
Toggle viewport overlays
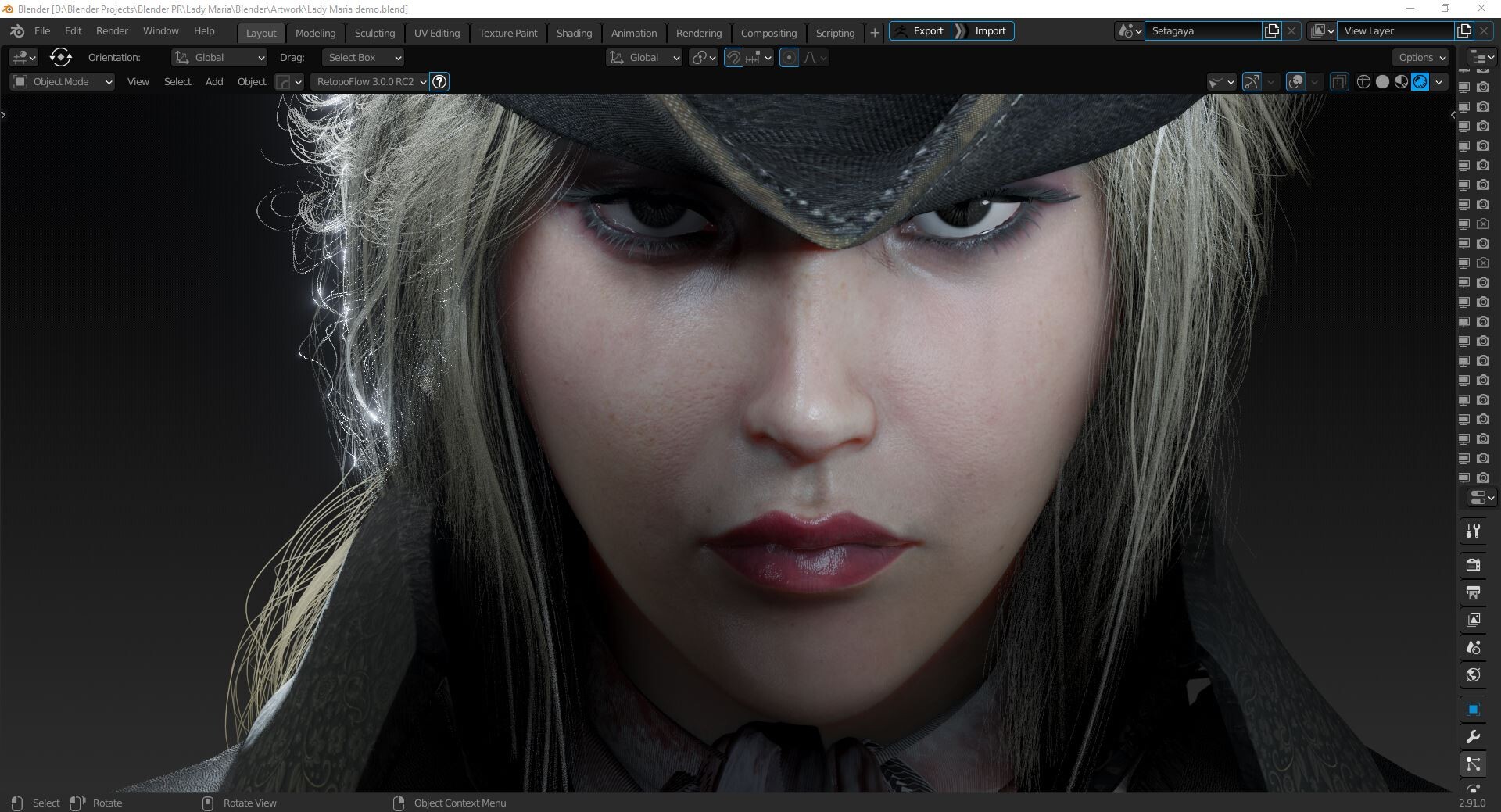pos(1295,82)
